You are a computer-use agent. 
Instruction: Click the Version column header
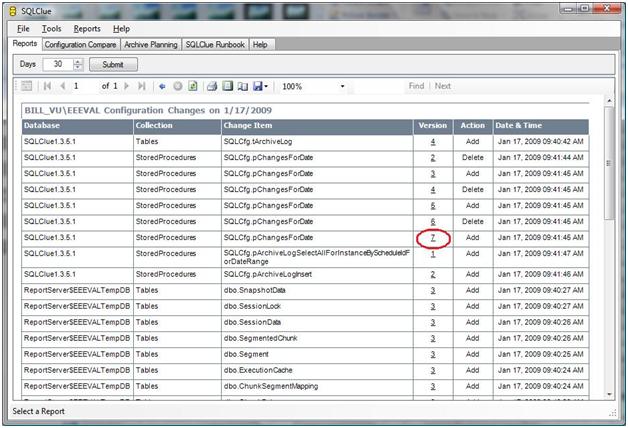click(433, 126)
